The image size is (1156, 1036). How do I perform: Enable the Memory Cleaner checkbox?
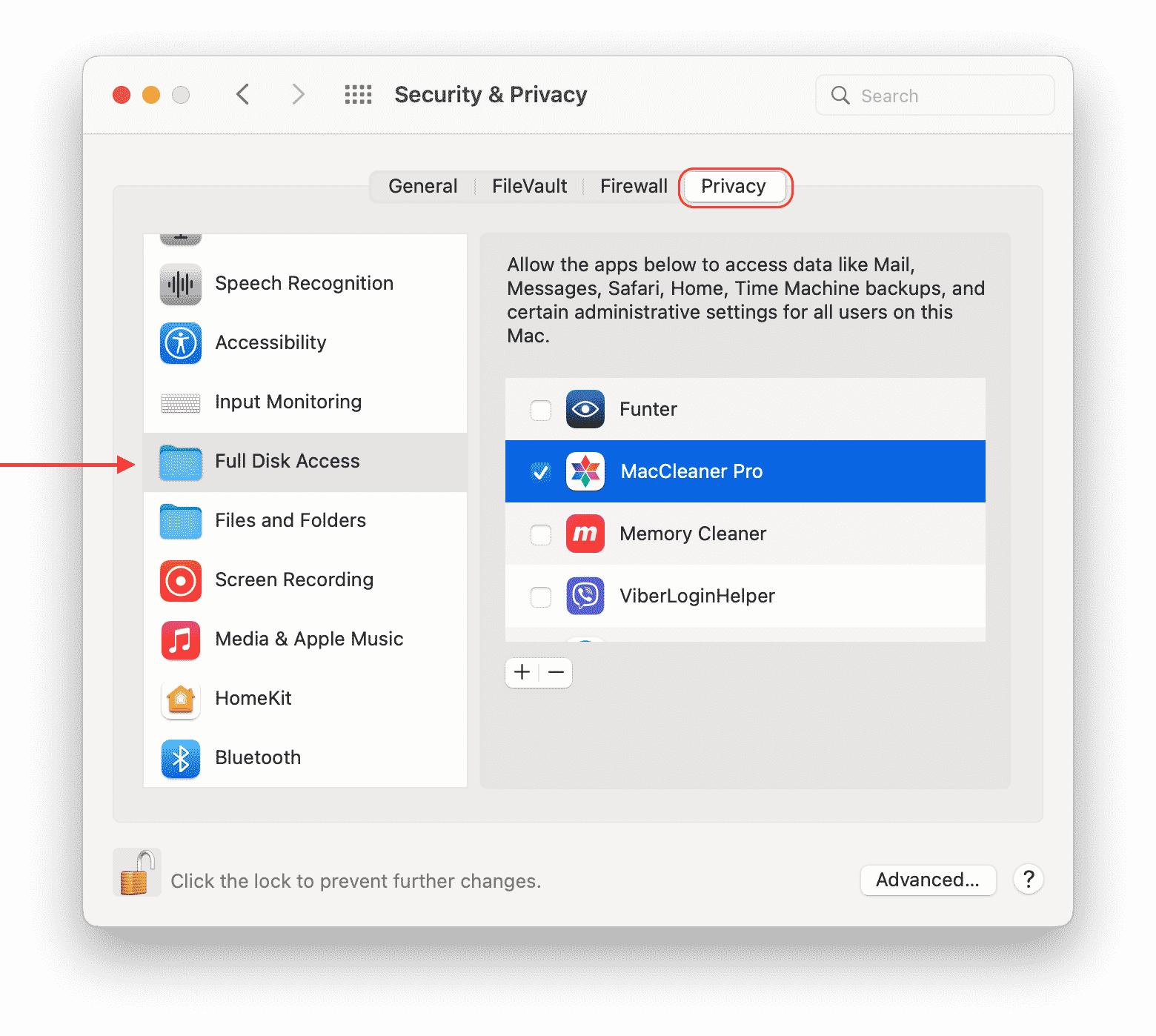541,534
